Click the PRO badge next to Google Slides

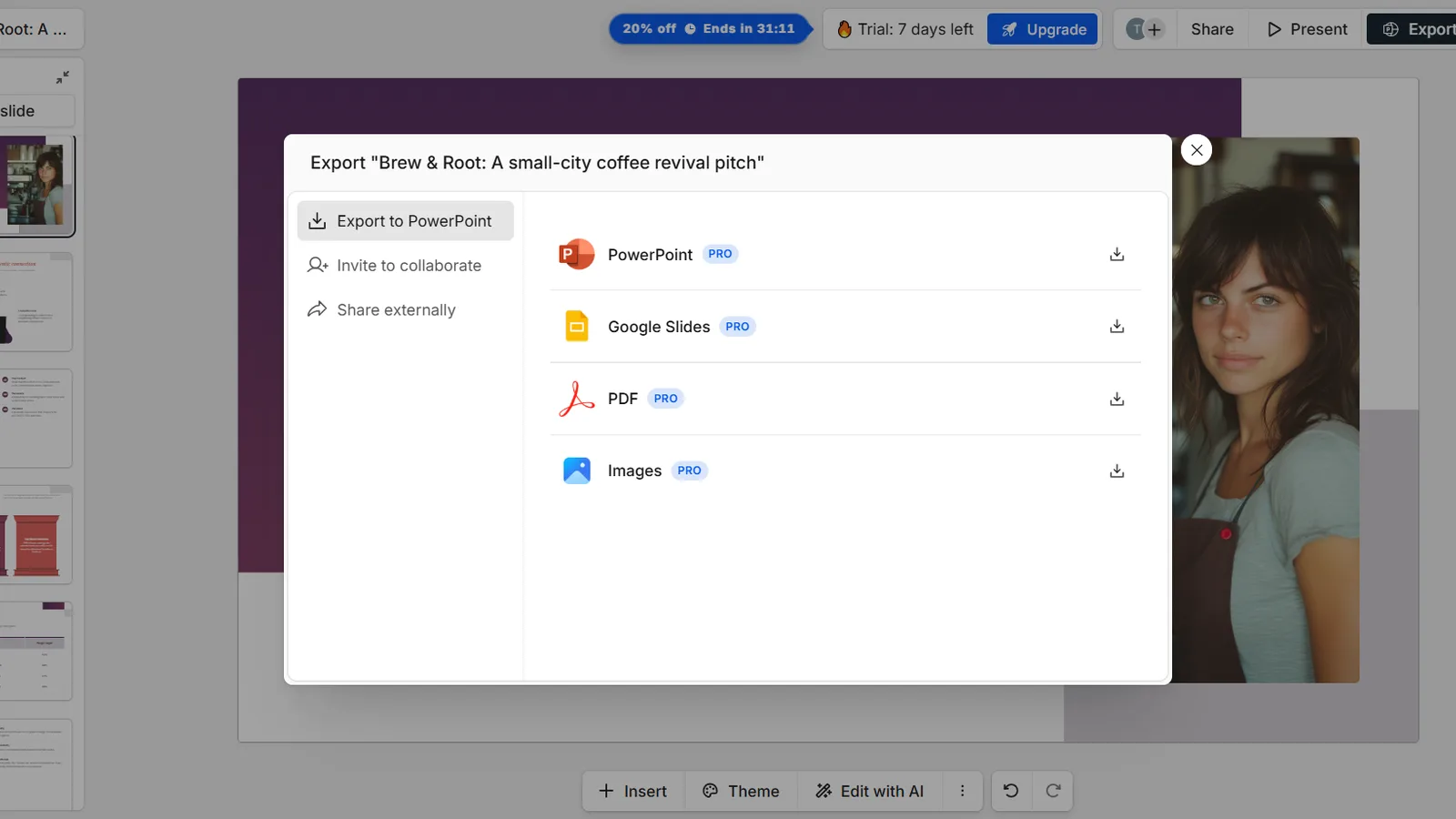[x=737, y=327]
